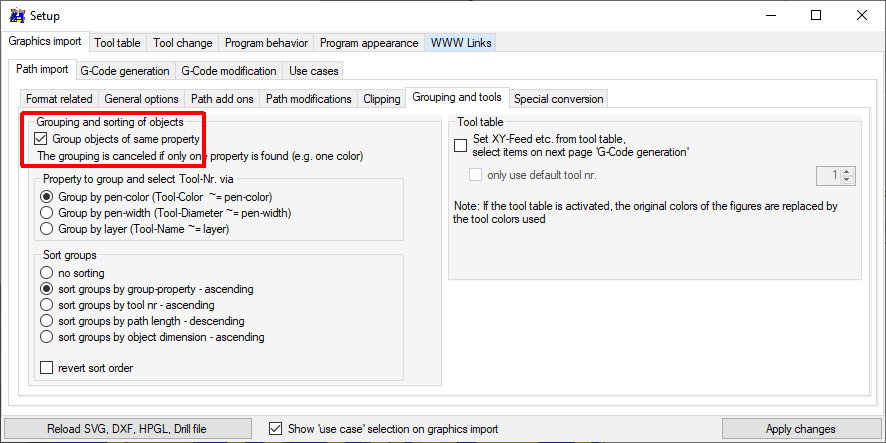Check the 'revert sort order' box

47,368
